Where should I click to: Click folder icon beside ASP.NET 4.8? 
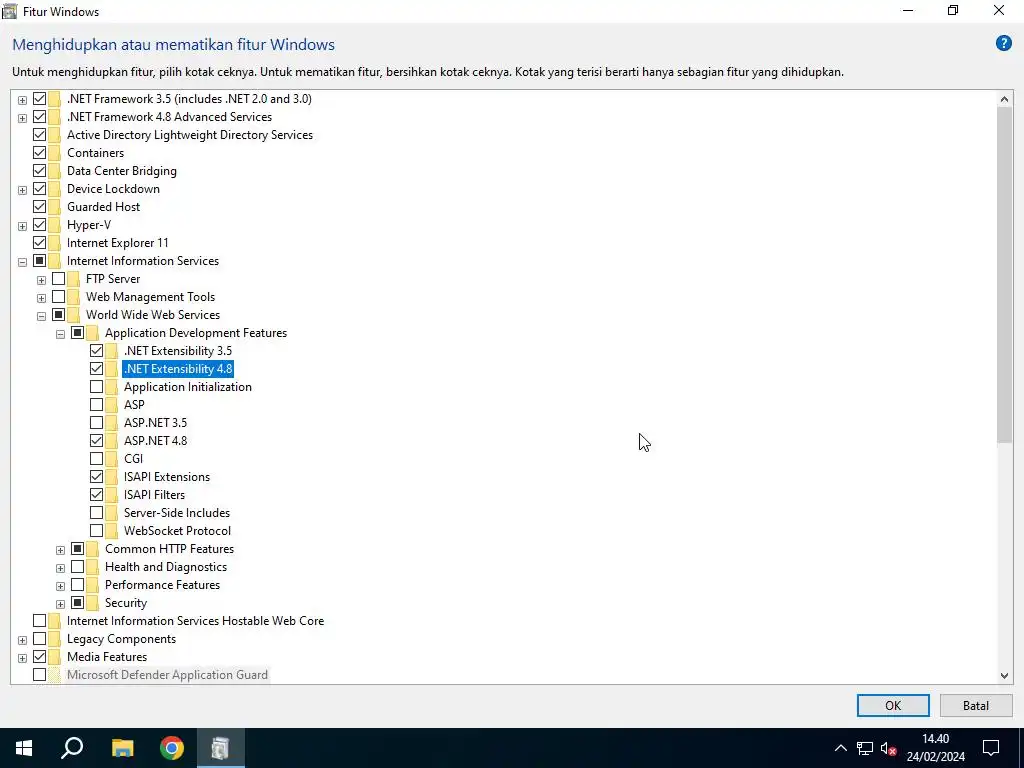click(x=112, y=441)
